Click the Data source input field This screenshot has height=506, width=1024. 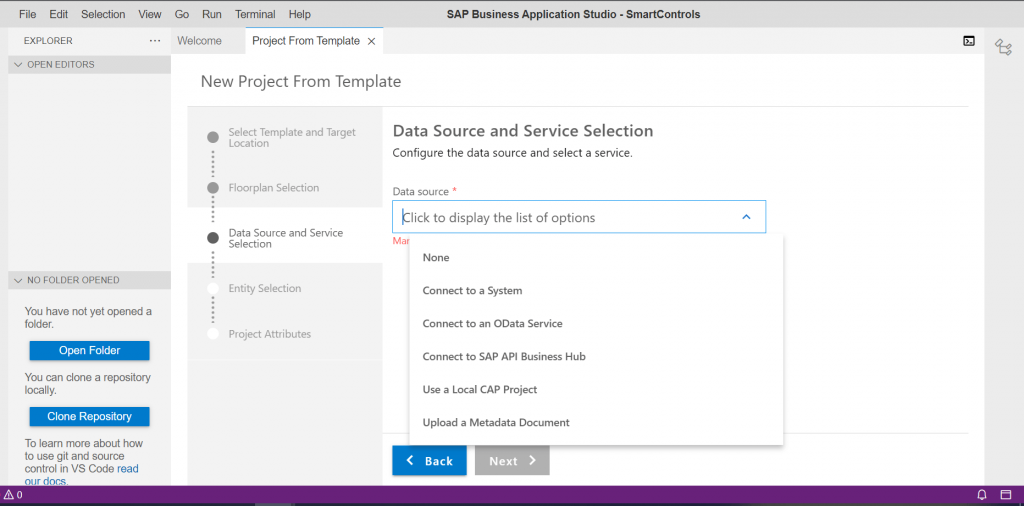point(579,217)
